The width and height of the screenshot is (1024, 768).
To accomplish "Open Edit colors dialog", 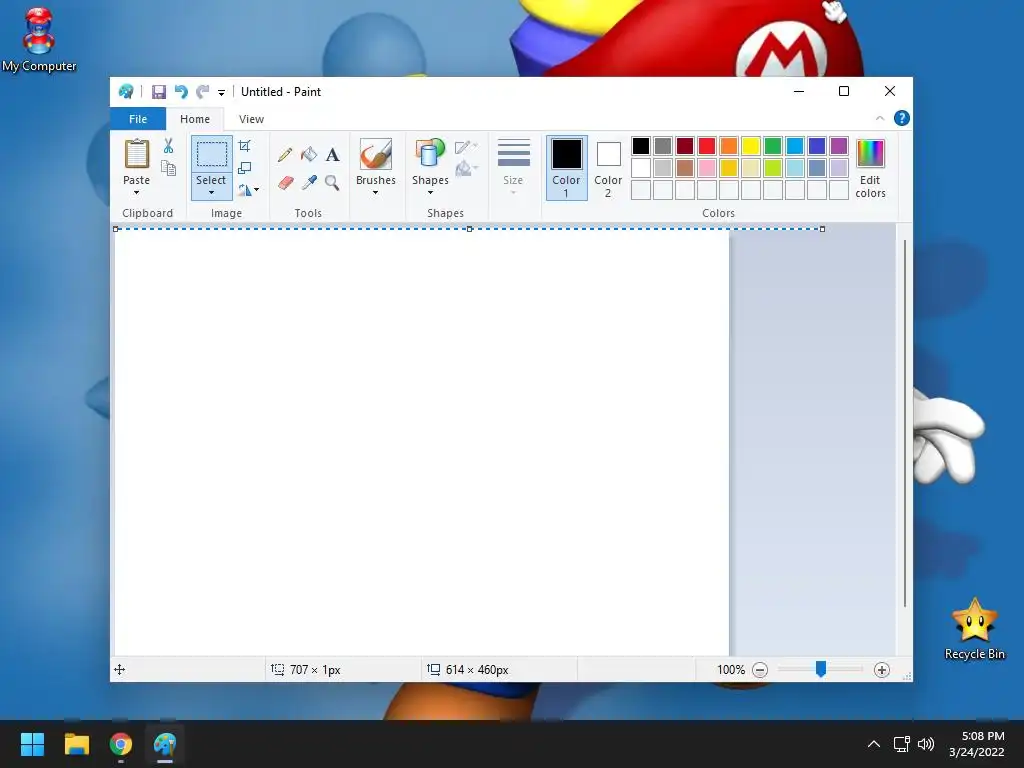I will pyautogui.click(x=871, y=168).
